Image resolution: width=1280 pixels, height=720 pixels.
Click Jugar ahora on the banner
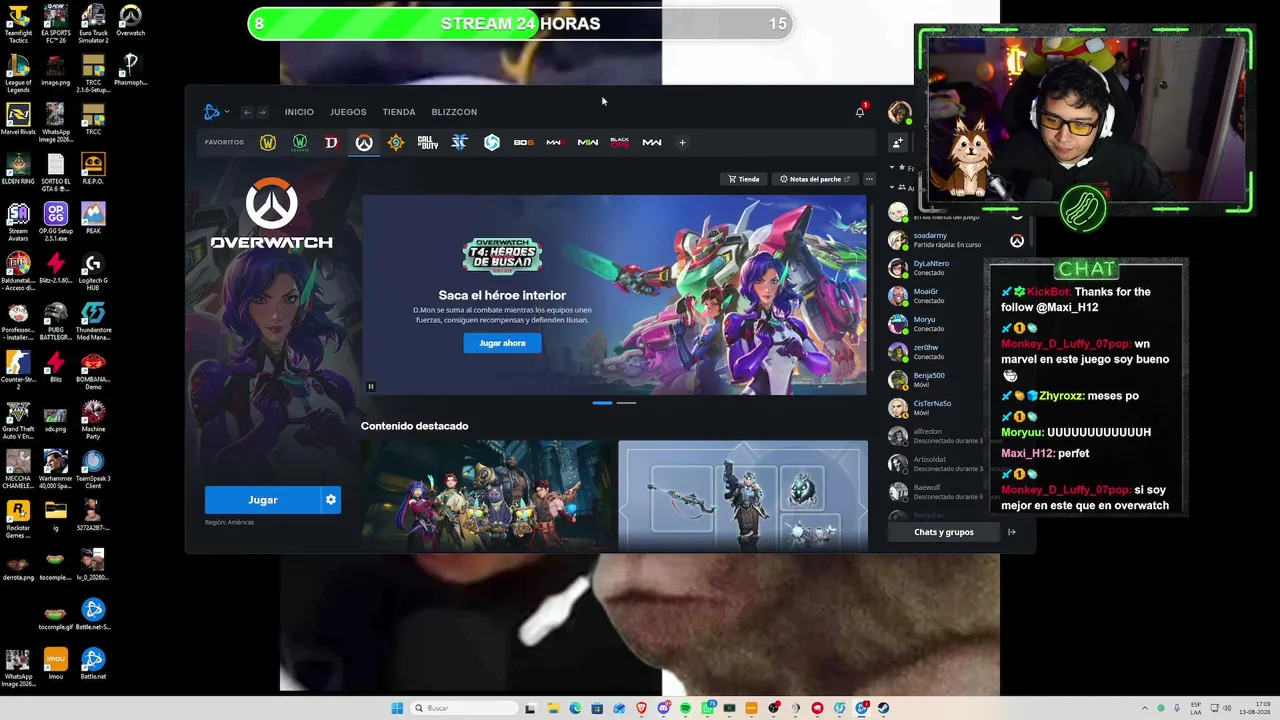(502, 343)
